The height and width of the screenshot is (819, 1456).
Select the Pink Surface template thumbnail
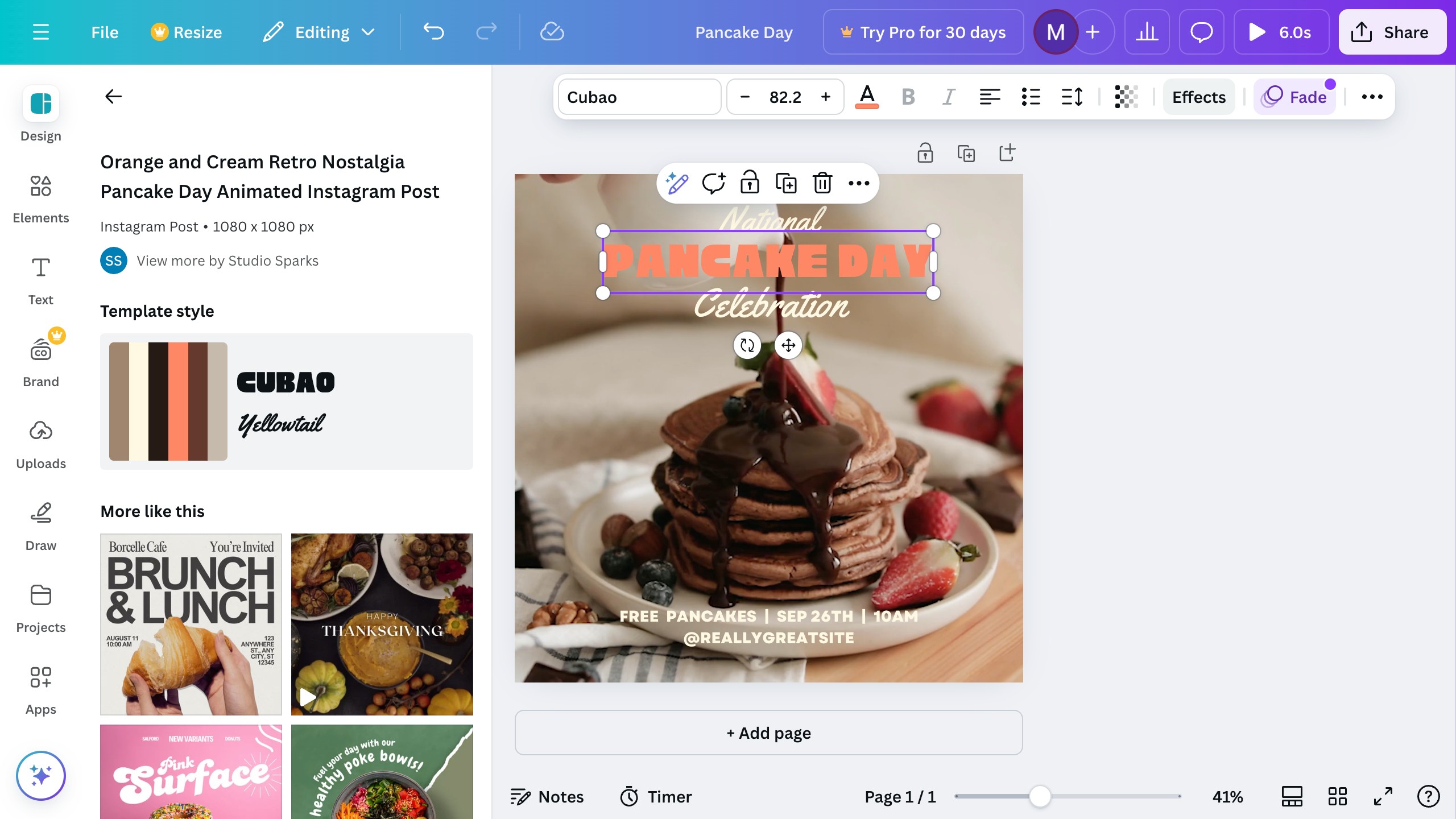click(x=191, y=772)
